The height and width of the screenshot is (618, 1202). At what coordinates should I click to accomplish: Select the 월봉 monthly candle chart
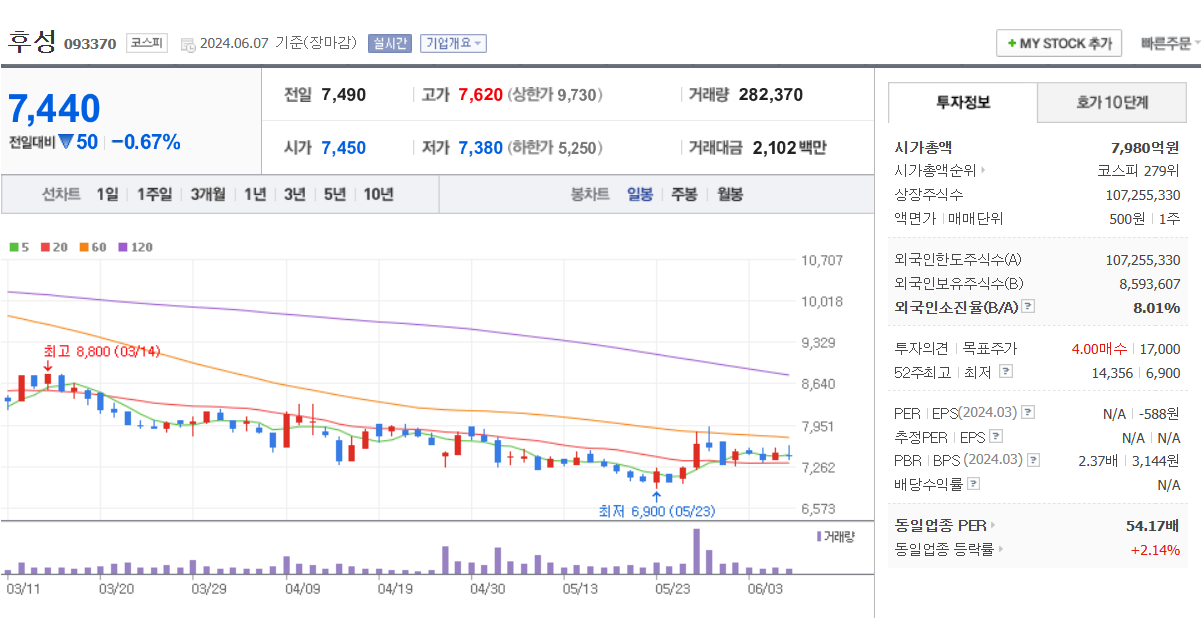(730, 194)
